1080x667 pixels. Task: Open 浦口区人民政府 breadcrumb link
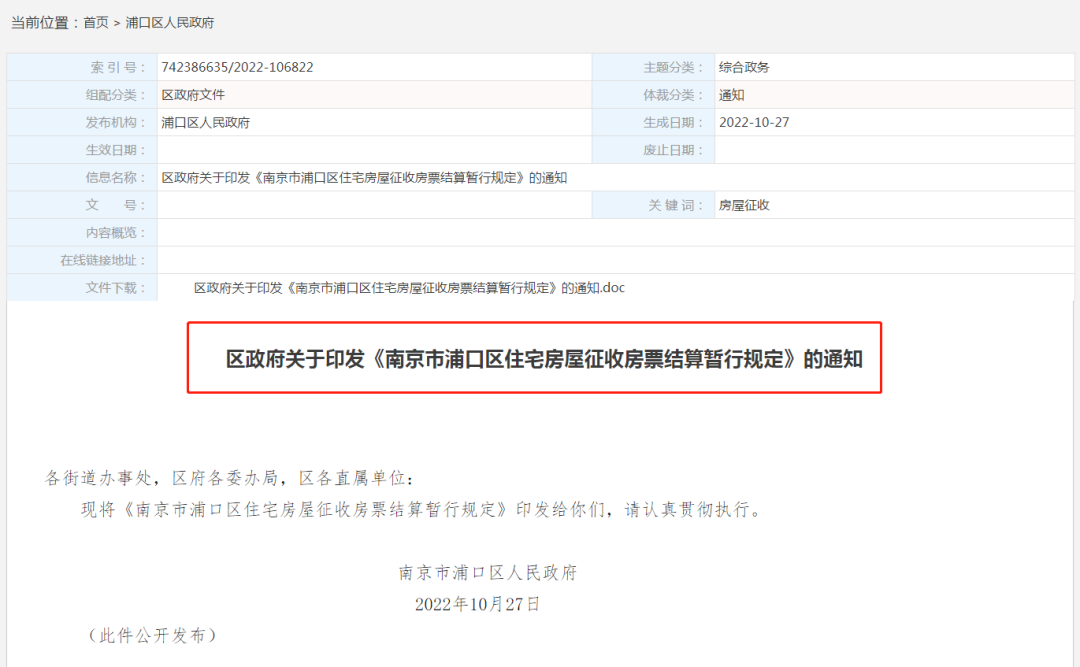[169, 22]
